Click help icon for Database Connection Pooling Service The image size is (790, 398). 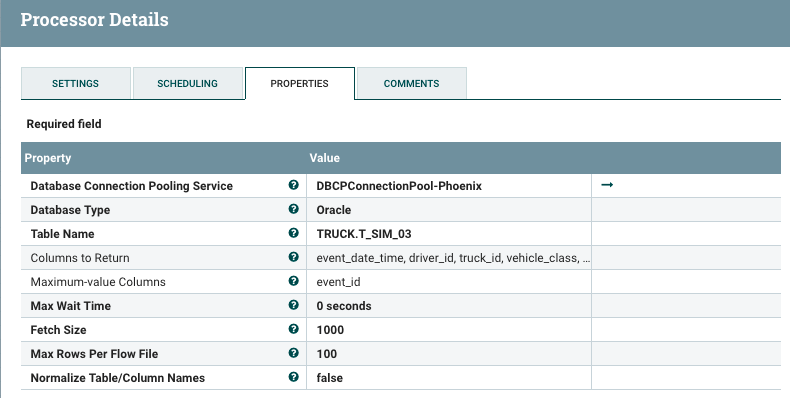click(294, 185)
